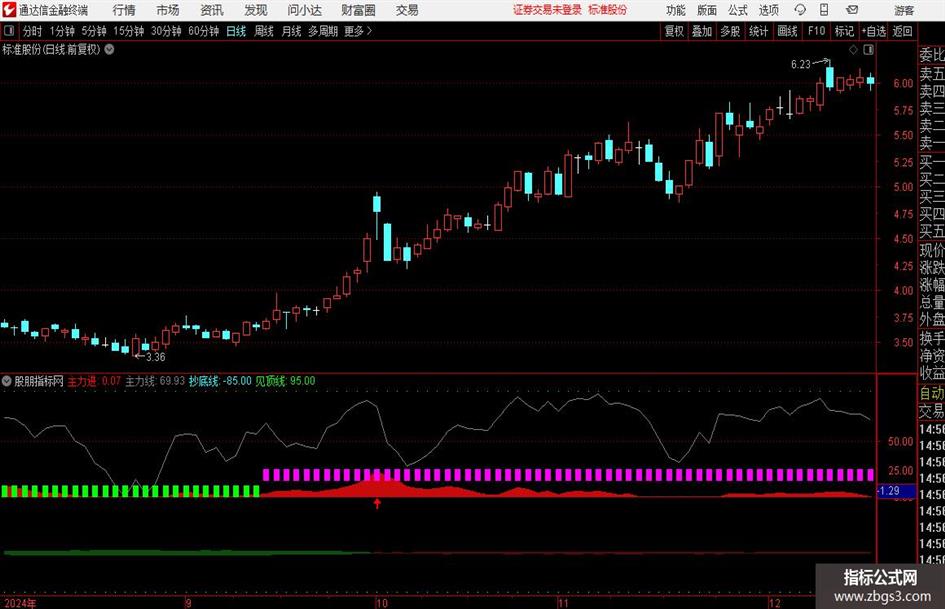This screenshot has height=609, width=945.
Task: Switch to 60分钟 period tab
Action: [x=203, y=31]
